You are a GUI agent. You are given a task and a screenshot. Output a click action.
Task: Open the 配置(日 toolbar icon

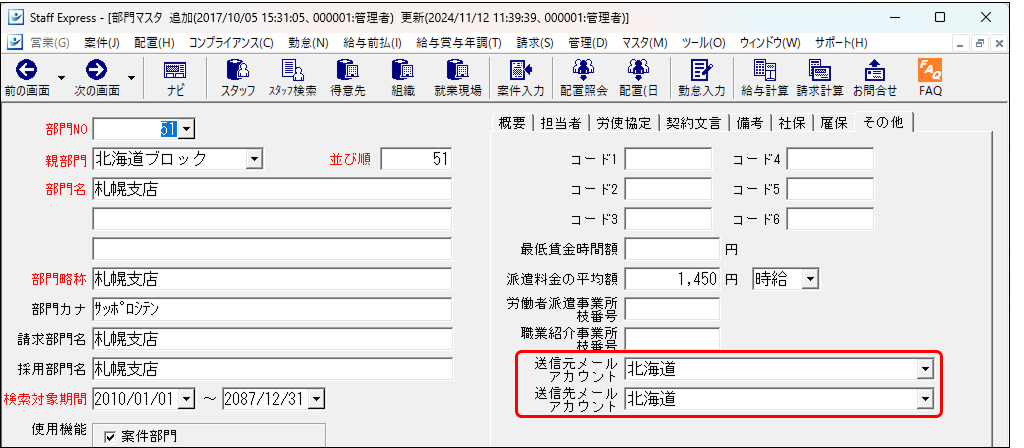tap(638, 71)
